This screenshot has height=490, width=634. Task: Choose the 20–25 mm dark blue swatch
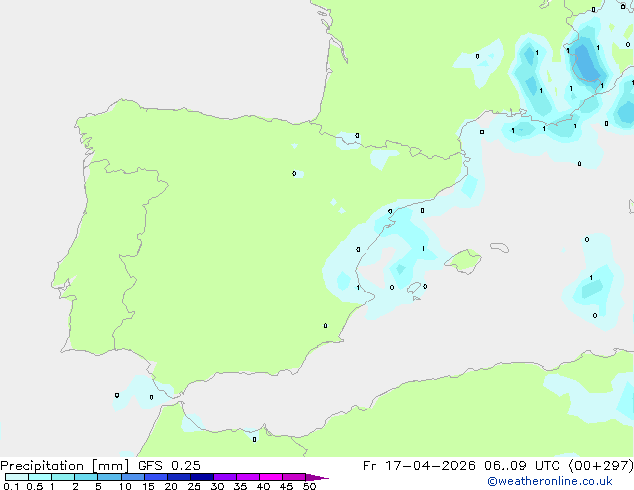(x=178, y=477)
